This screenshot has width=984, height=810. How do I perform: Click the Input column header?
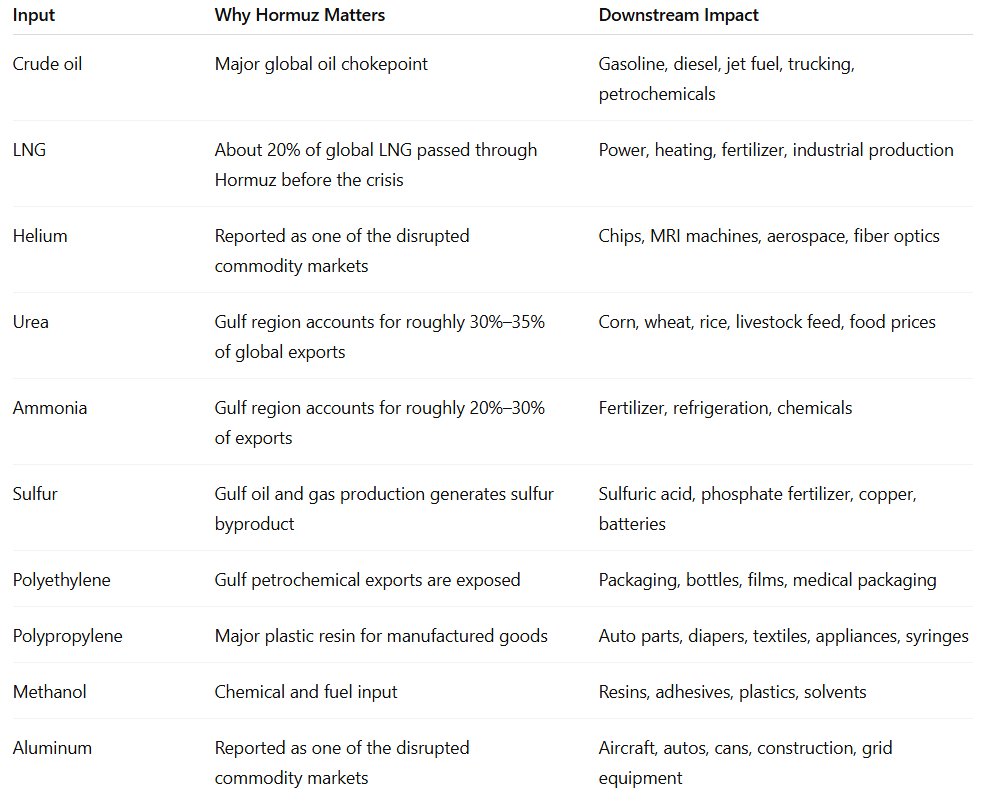[x=34, y=15]
